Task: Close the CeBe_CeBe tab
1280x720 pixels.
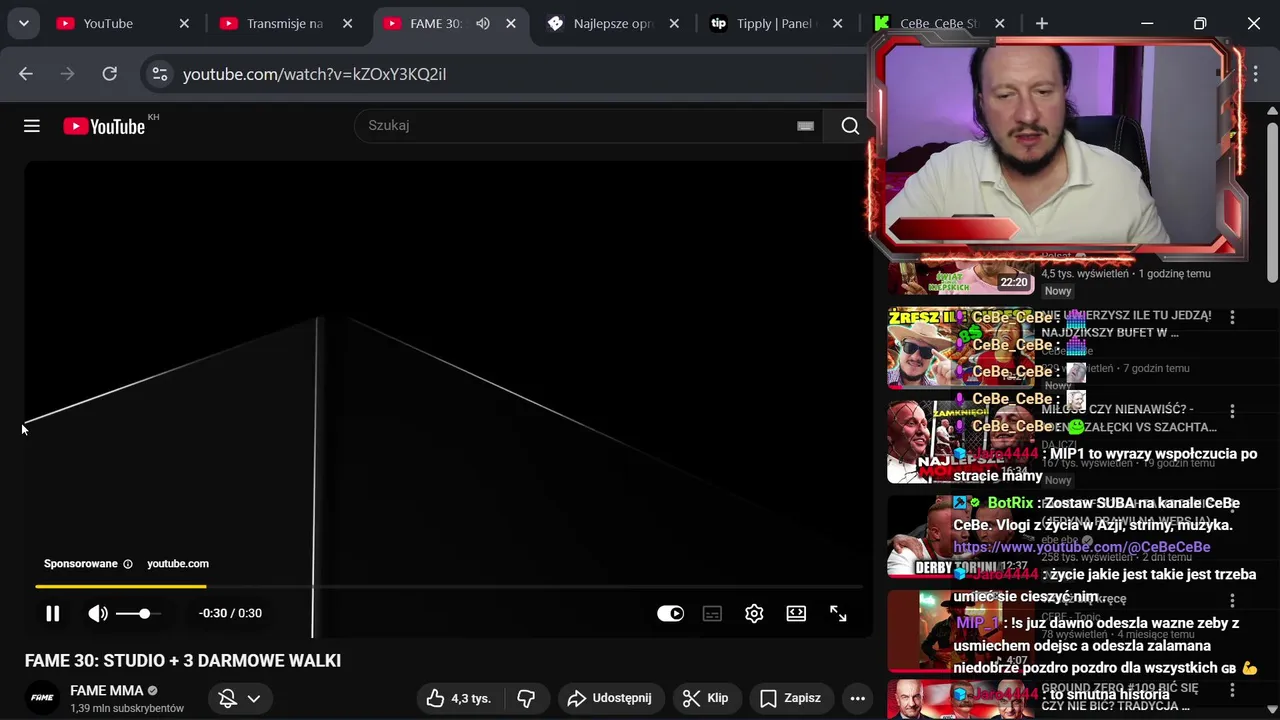Action: point(1000,24)
